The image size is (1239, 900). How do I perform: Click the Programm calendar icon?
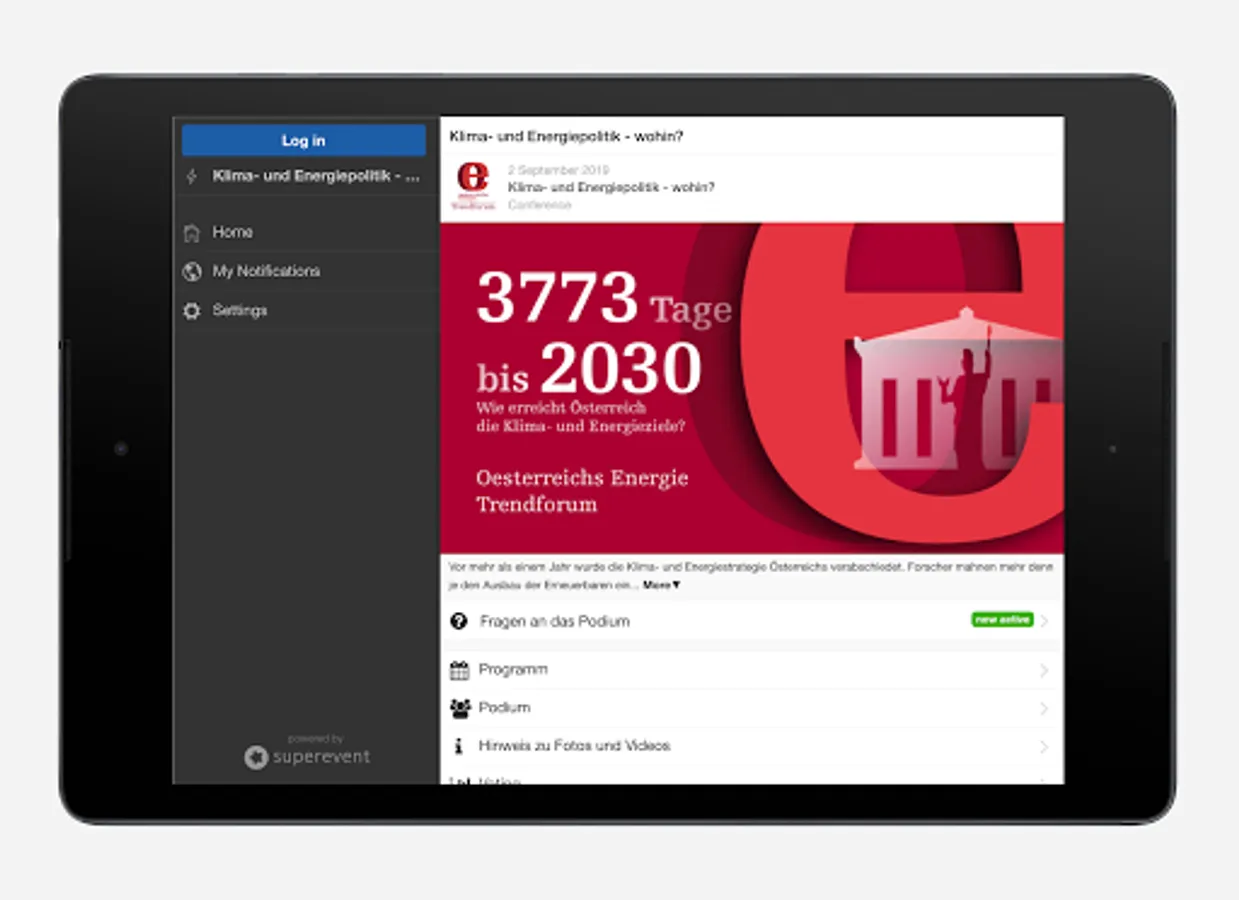[460, 670]
